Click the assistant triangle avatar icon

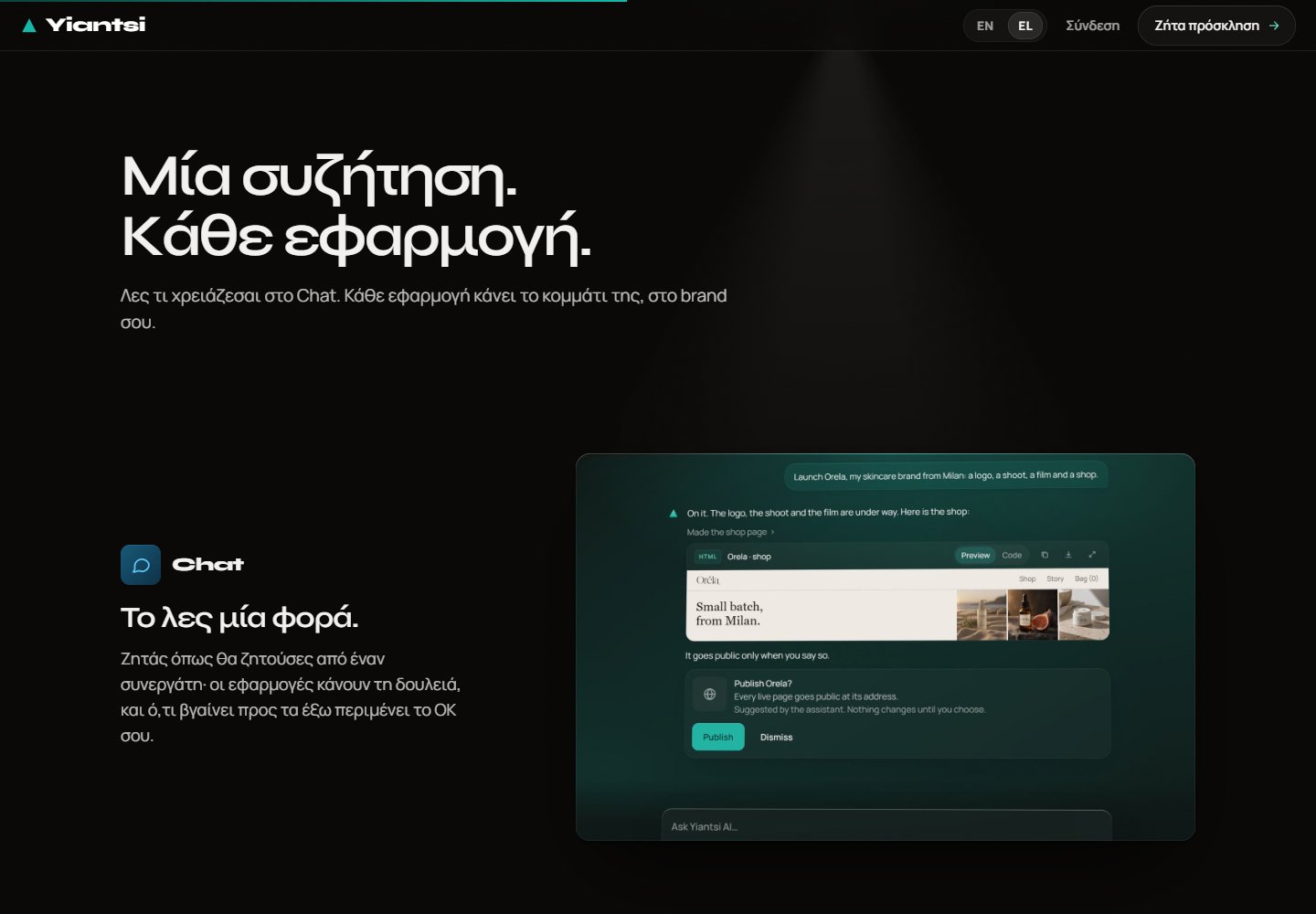(x=674, y=513)
